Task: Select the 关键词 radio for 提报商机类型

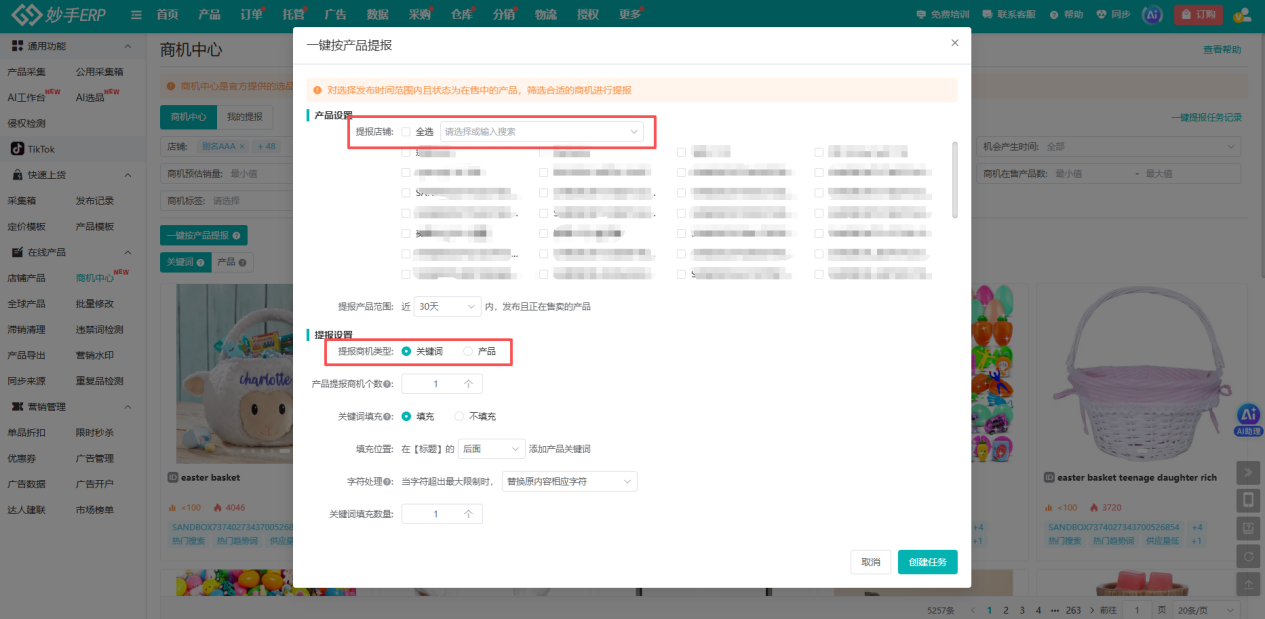Action: click(x=406, y=351)
